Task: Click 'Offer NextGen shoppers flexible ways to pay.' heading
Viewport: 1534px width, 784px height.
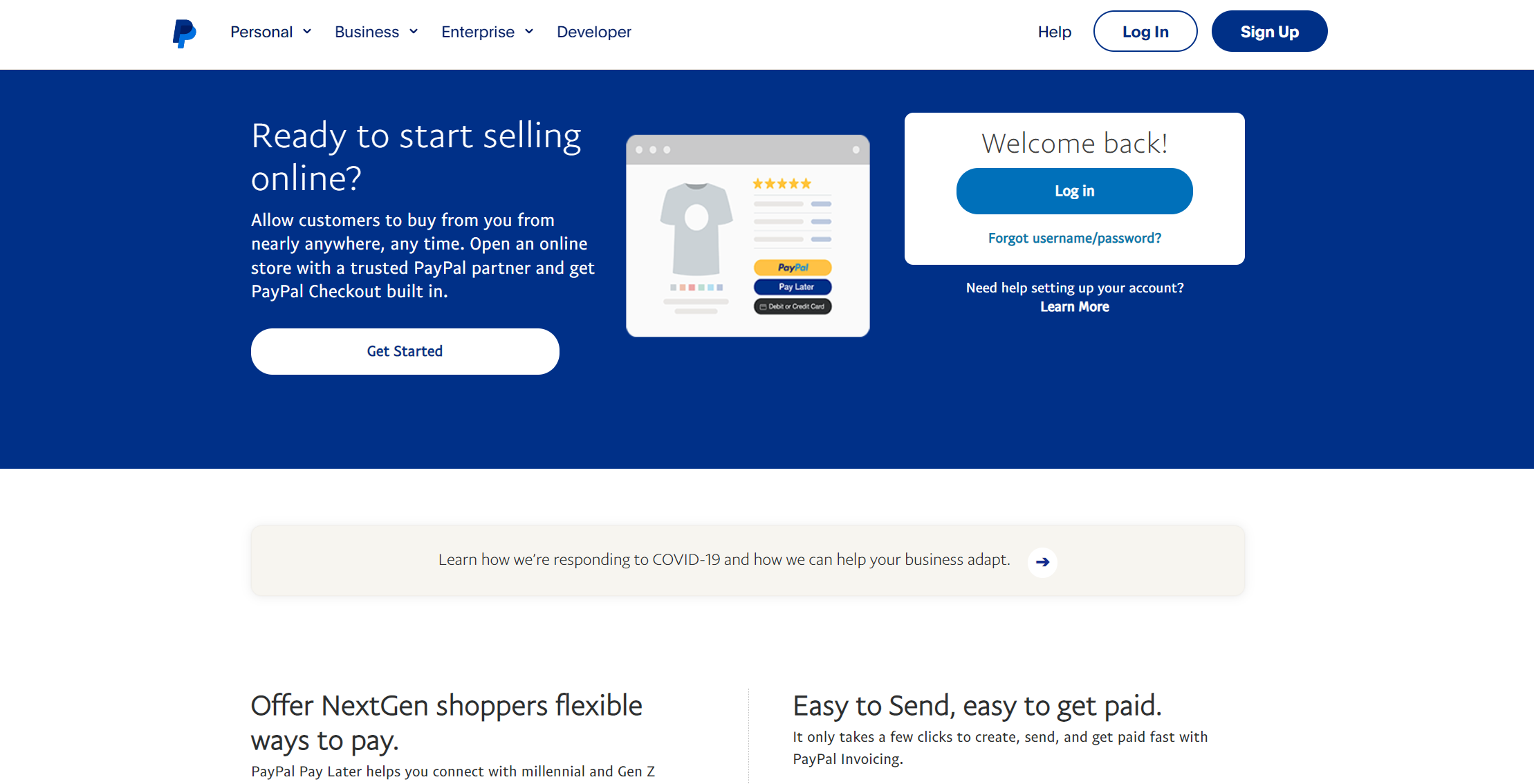Action: [x=447, y=722]
